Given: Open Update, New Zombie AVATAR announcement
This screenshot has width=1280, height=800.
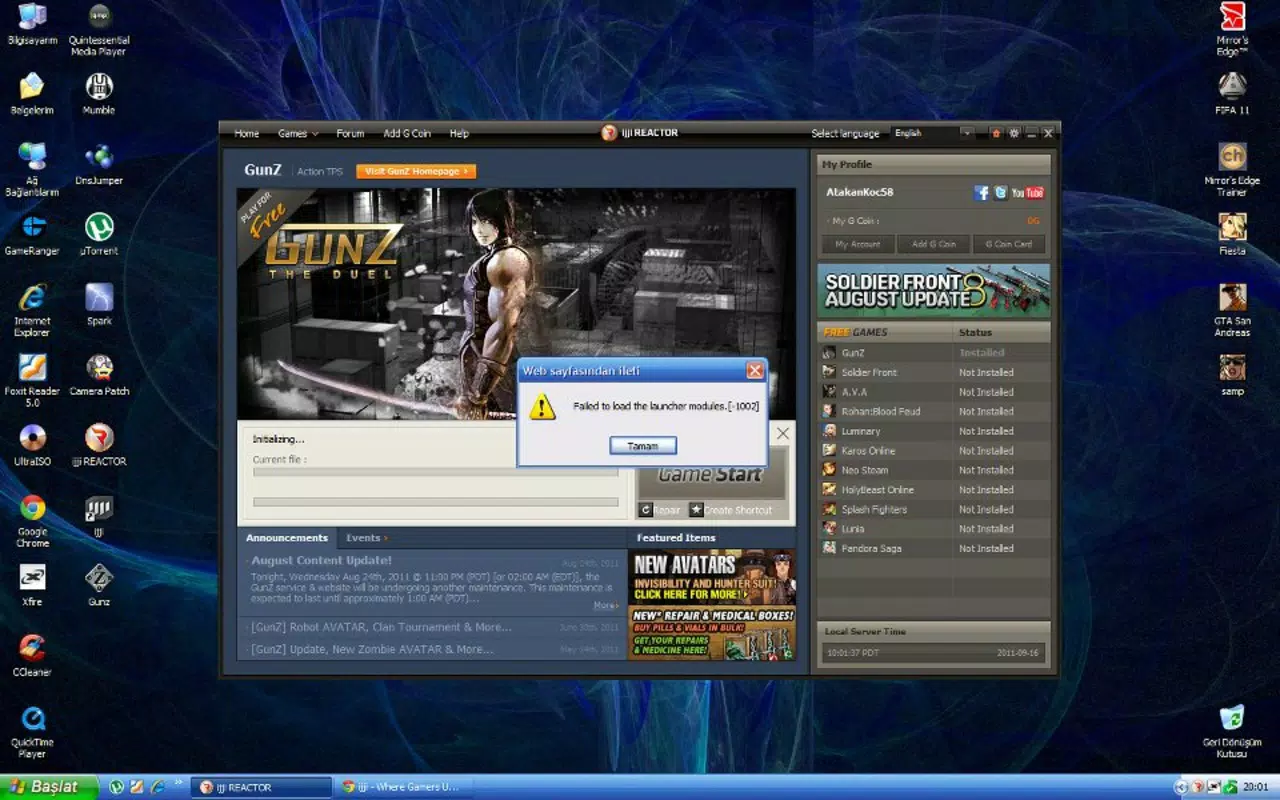Looking at the screenshot, I should point(371,649).
